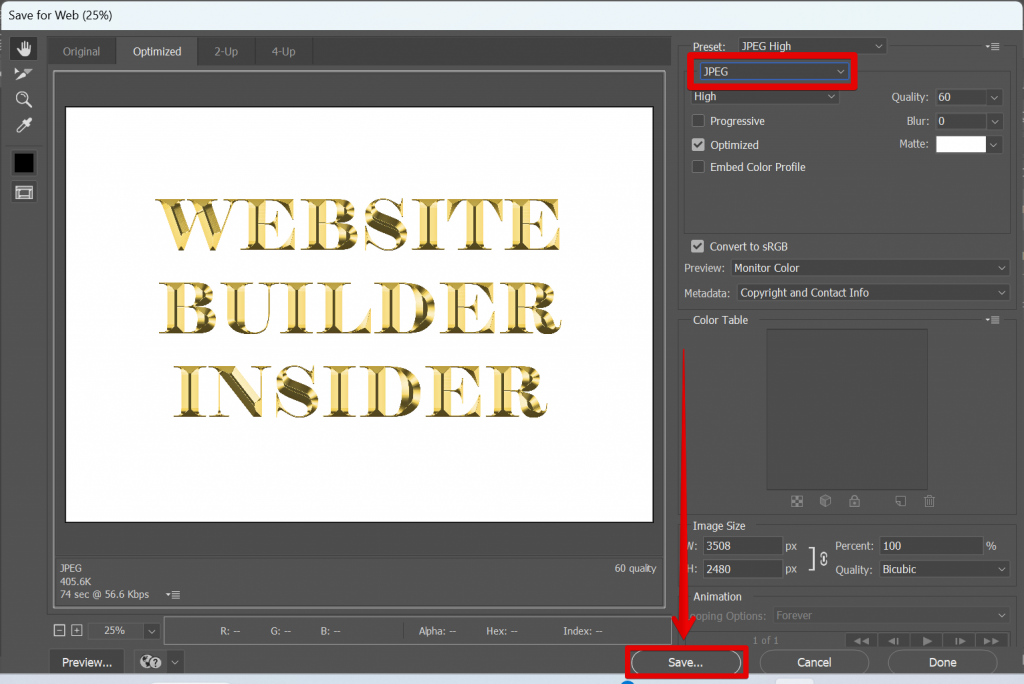The image size is (1024, 684).
Task: Preview the image in a browser
Action: [x=86, y=661]
